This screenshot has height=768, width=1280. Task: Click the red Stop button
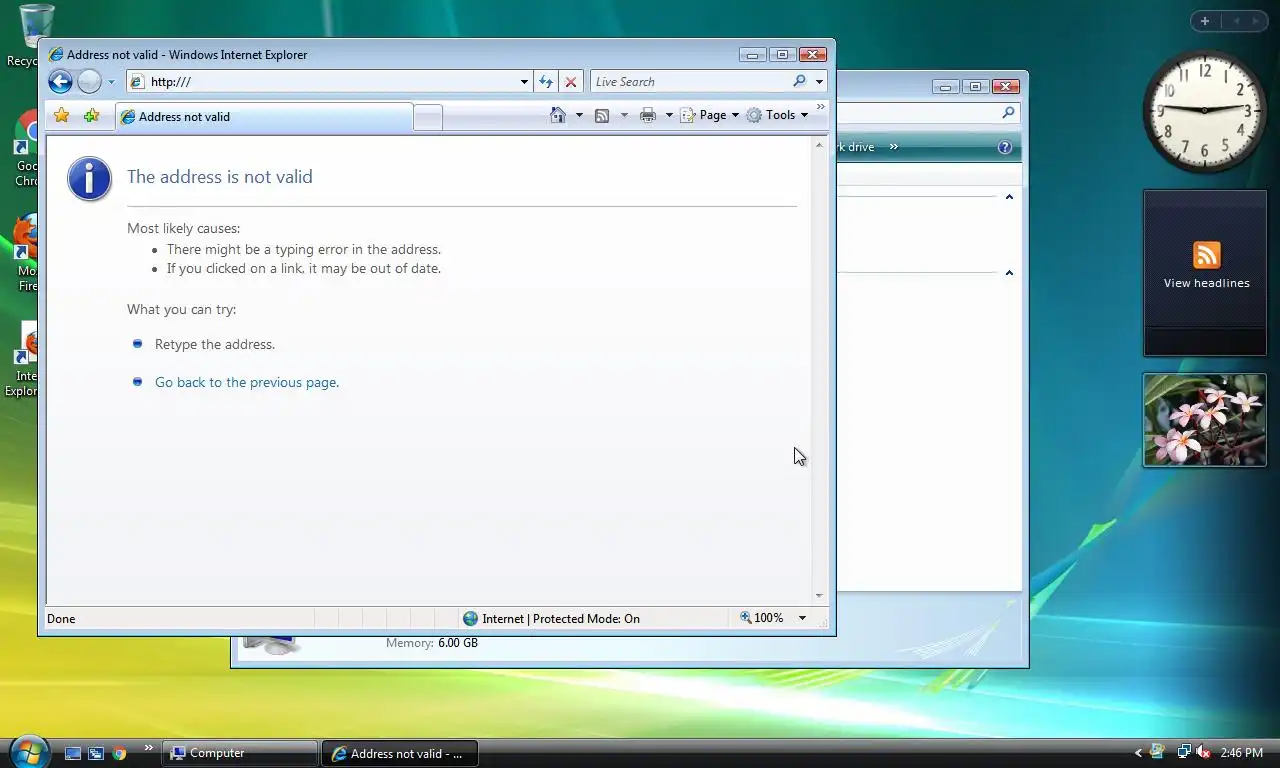(571, 82)
